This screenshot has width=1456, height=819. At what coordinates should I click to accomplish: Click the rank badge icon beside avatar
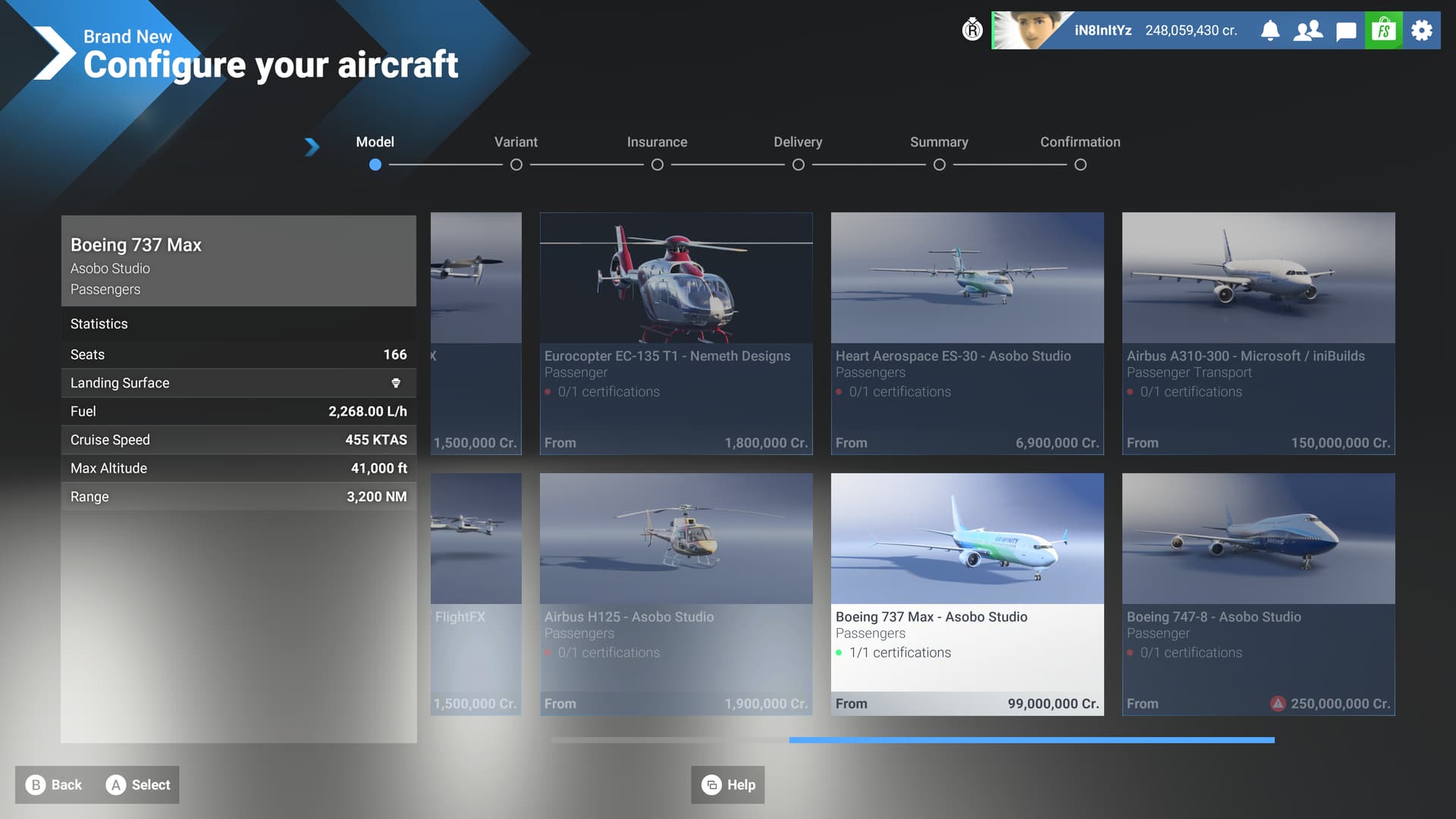[972, 30]
